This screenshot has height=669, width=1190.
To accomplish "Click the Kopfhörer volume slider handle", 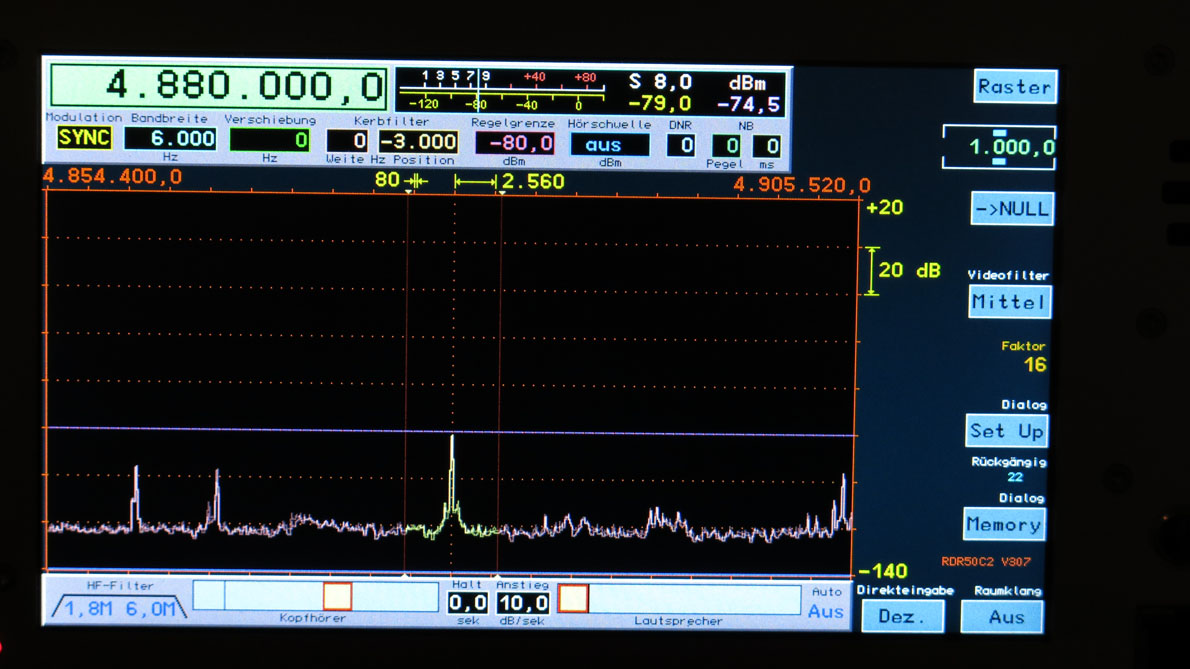I will (x=337, y=597).
